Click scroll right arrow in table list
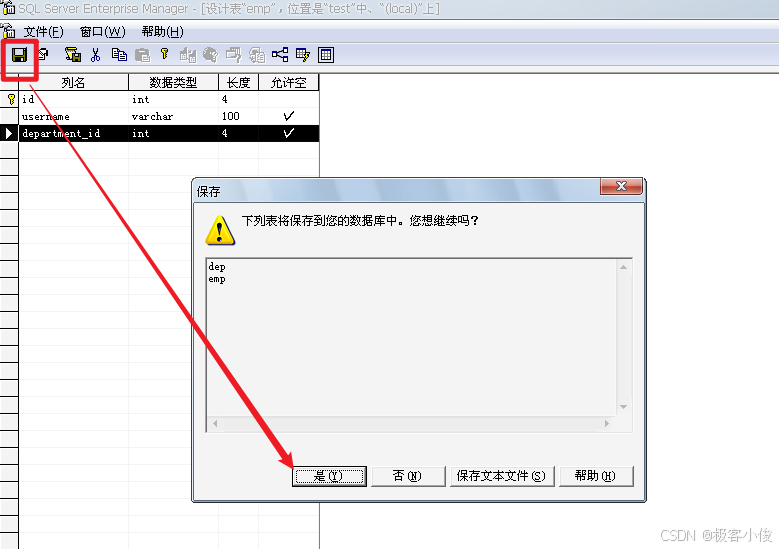 click(x=607, y=423)
